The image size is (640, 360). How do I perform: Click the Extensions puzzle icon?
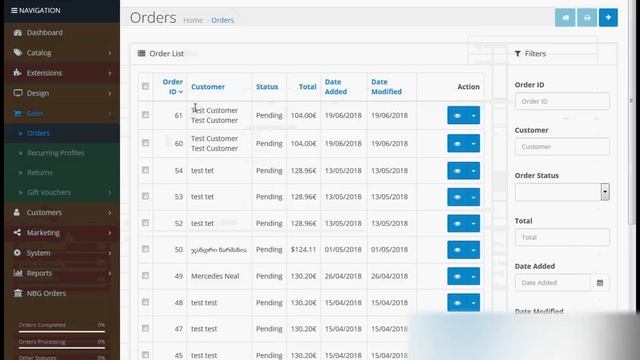tap(18, 73)
